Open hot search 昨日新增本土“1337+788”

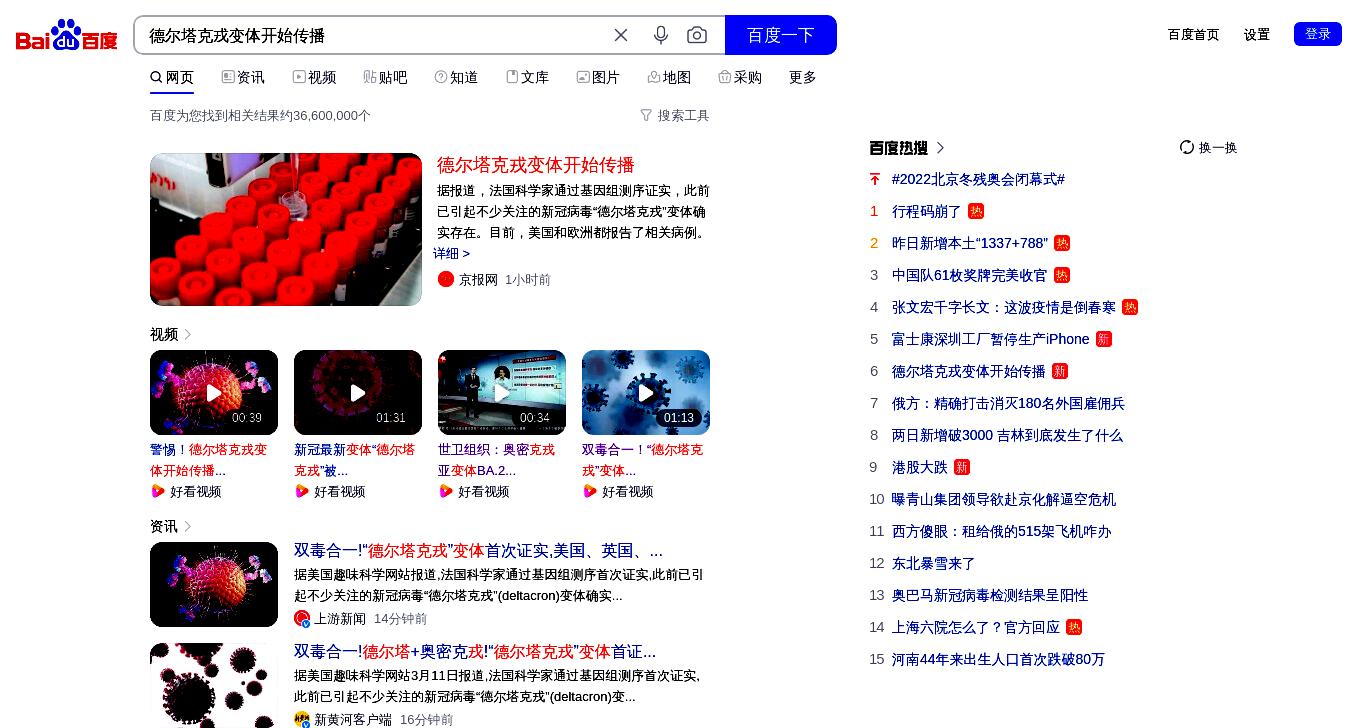point(970,243)
